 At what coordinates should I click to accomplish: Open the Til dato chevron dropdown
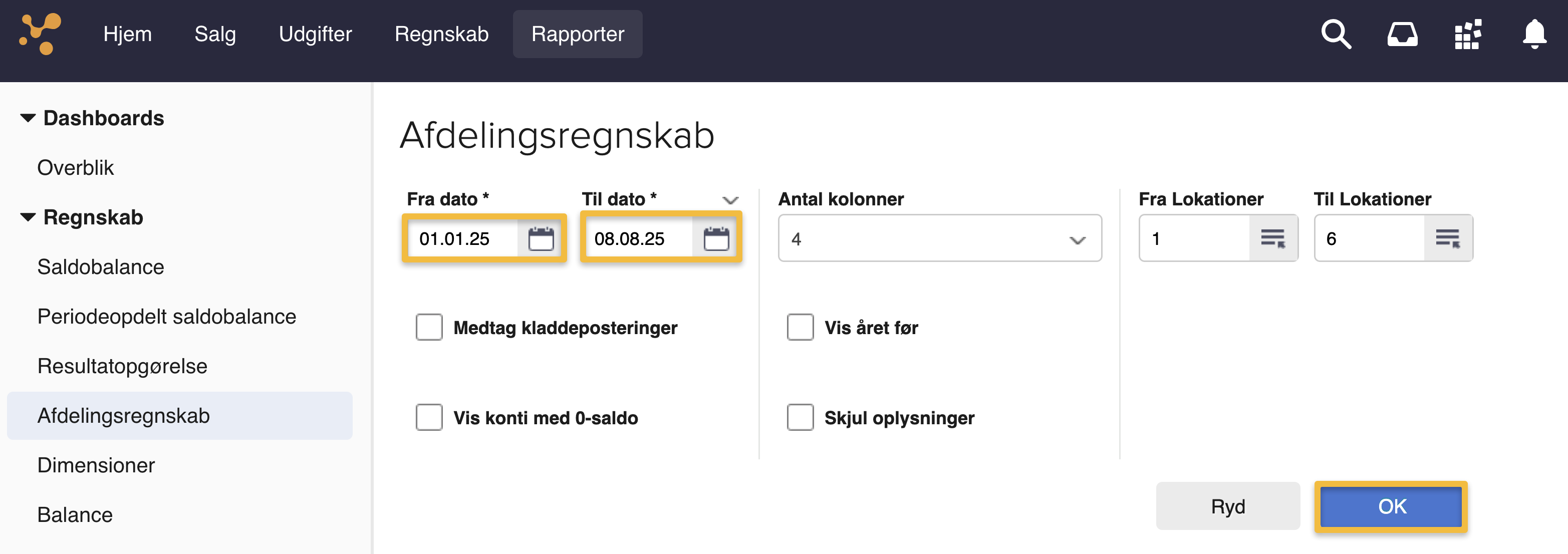(x=730, y=200)
